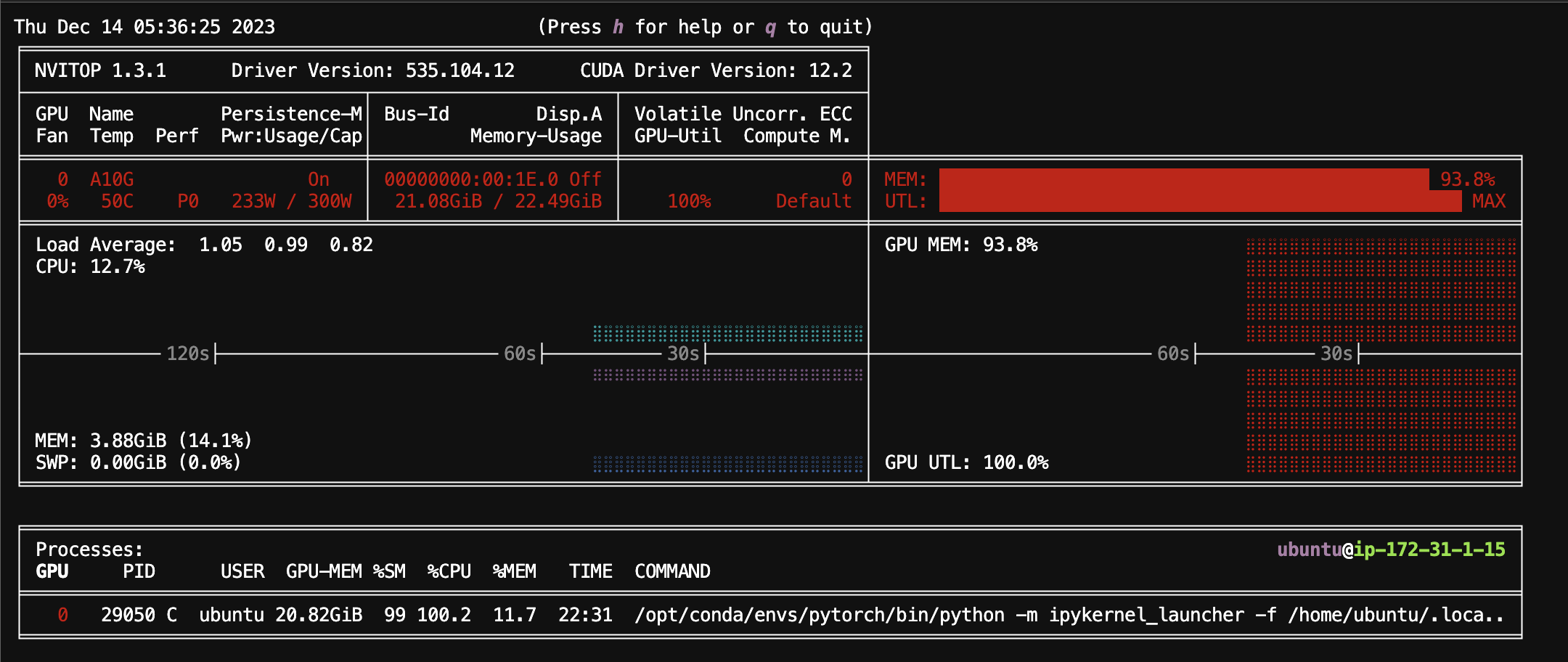This screenshot has height=662, width=1568.
Task: Click the Persistence-M 'On' value
Action: (x=319, y=179)
